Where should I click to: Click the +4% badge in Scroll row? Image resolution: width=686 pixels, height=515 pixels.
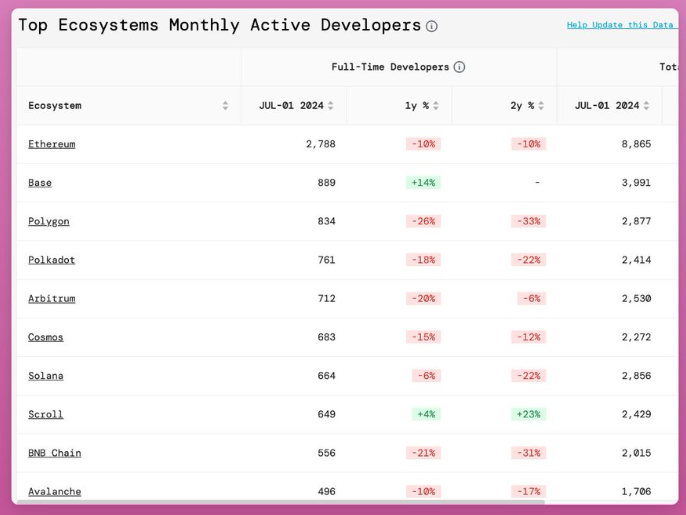click(x=426, y=414)
